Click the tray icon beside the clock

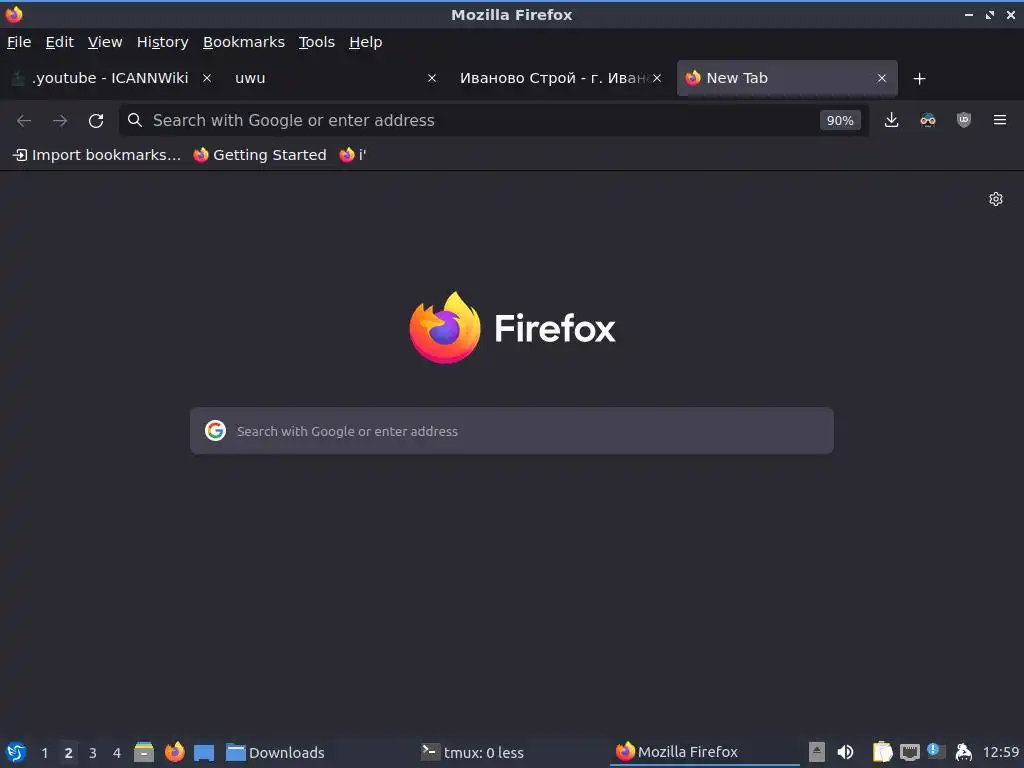(963, 752)
